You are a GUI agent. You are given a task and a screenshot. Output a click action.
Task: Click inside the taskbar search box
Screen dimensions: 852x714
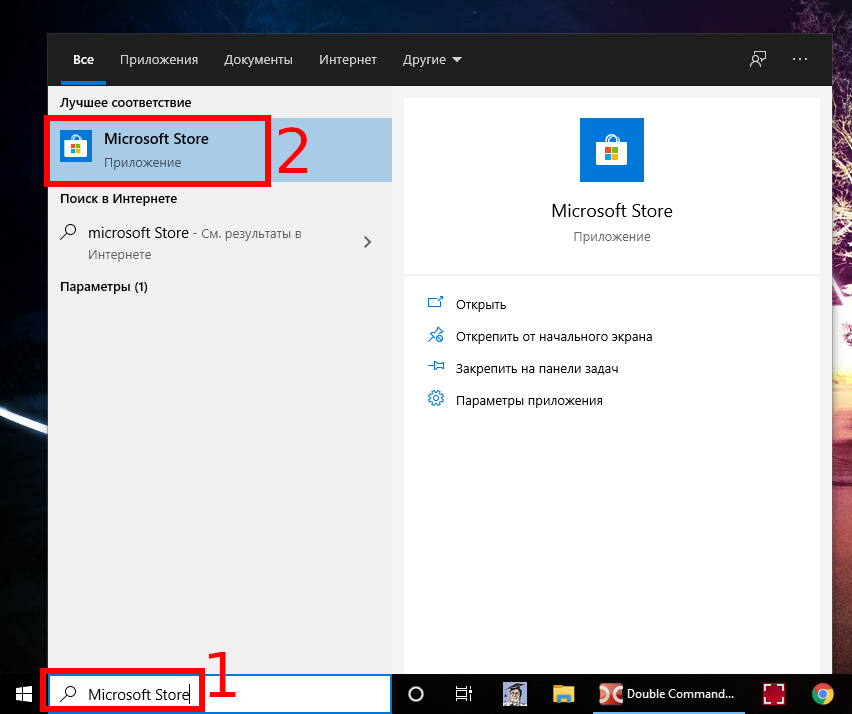[x=290, y=694]
